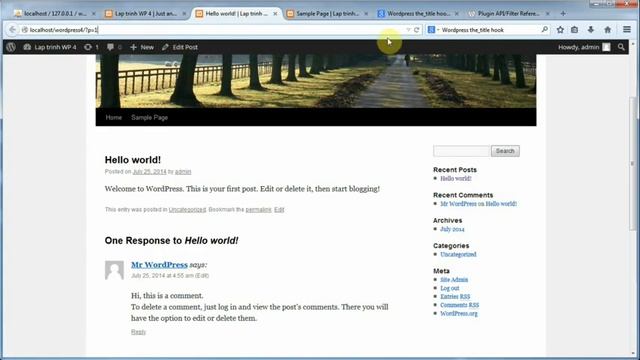Open the Howdy, admin account menu
The width and height of the screenshot is (640, 360).
click(x=584, y=47)
